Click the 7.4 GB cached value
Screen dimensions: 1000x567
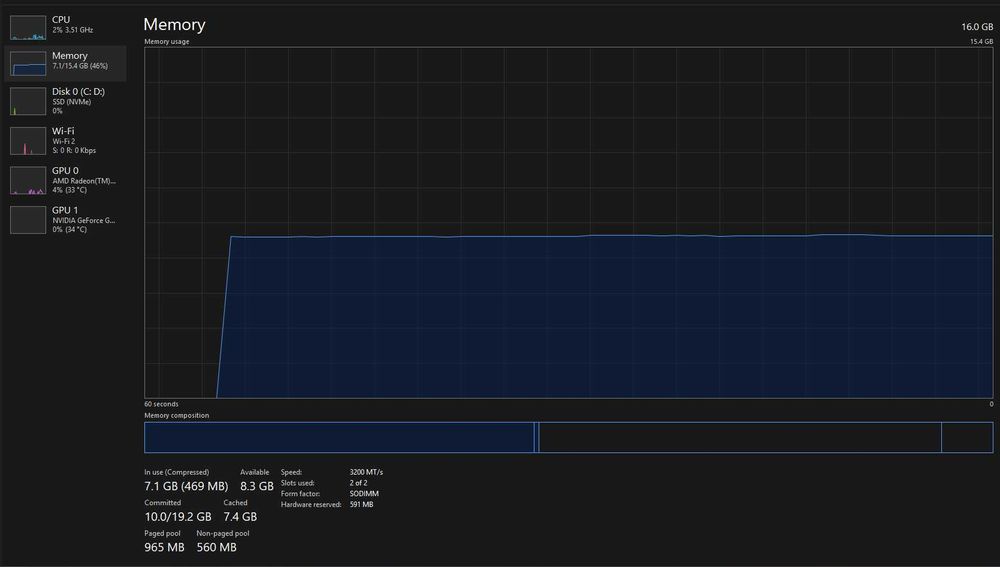(240, 517)
